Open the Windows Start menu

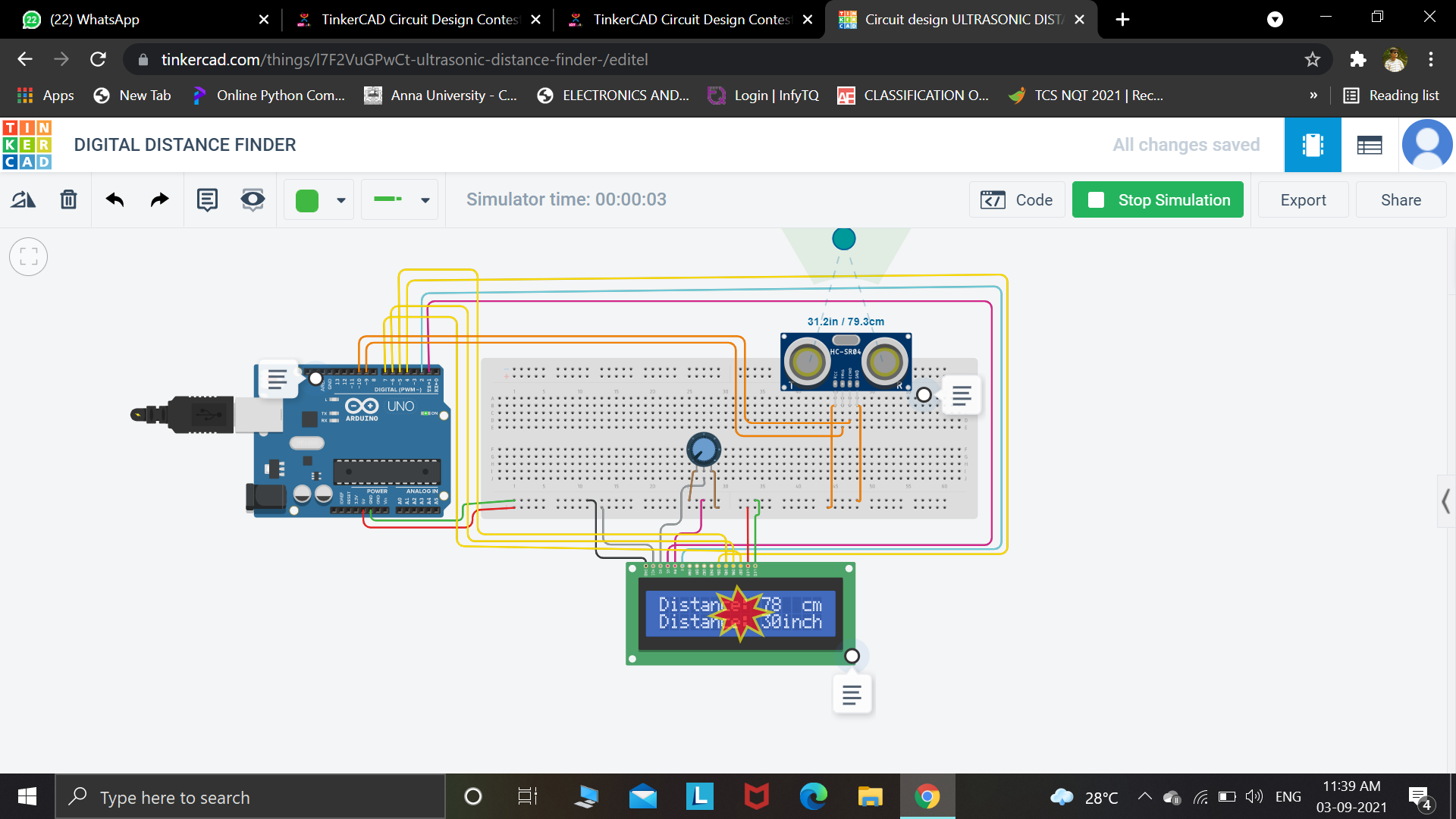click(27, 796)
